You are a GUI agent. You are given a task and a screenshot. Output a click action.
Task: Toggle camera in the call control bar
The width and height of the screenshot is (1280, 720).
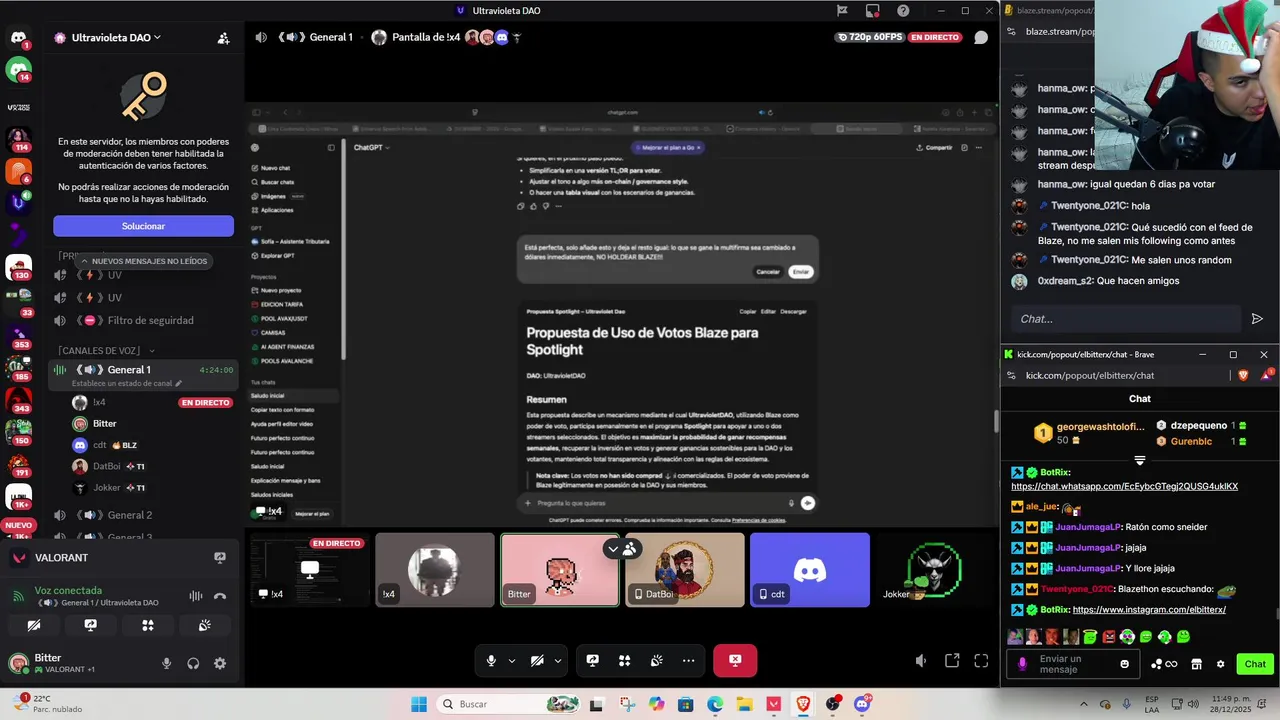(x=537, y=660)
